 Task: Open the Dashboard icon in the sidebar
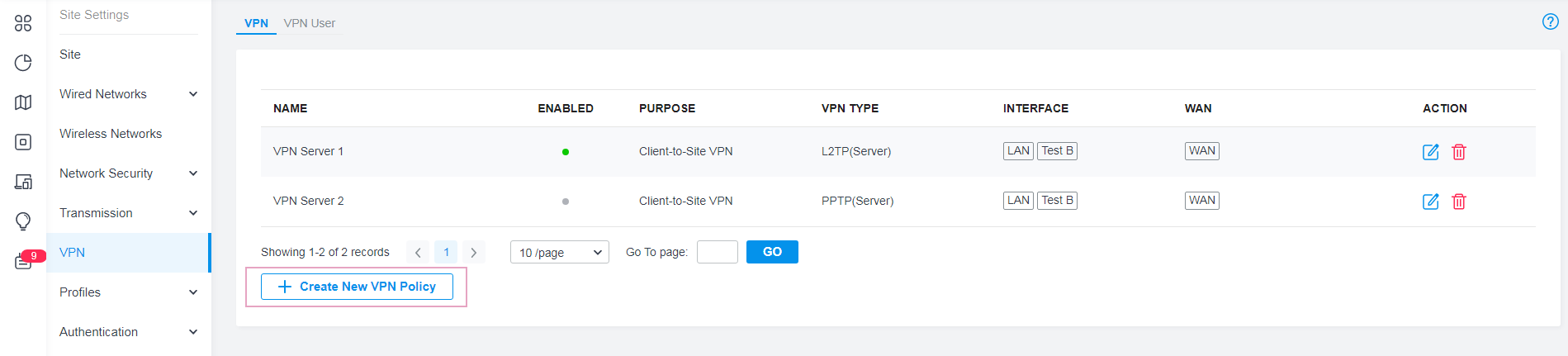point(23,23)
